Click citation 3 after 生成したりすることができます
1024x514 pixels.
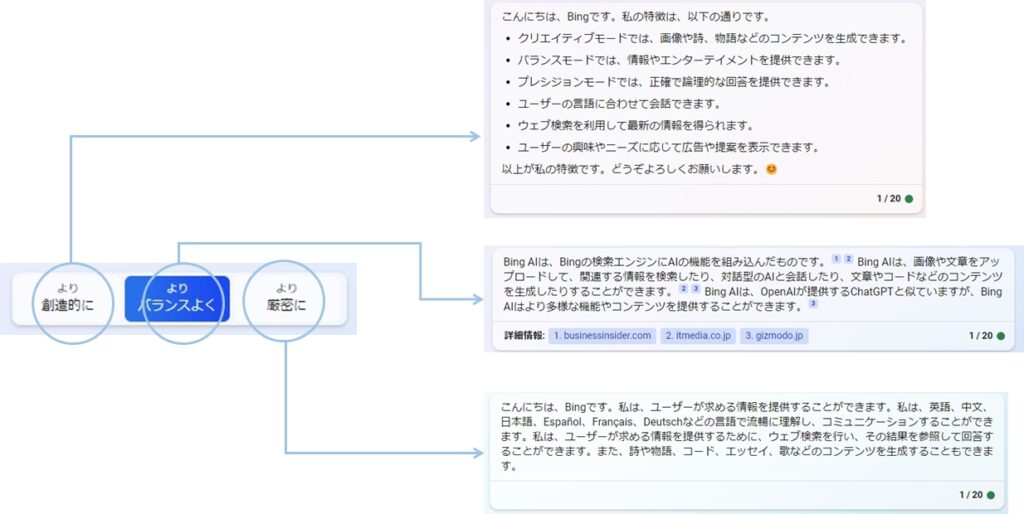point(696,289)
